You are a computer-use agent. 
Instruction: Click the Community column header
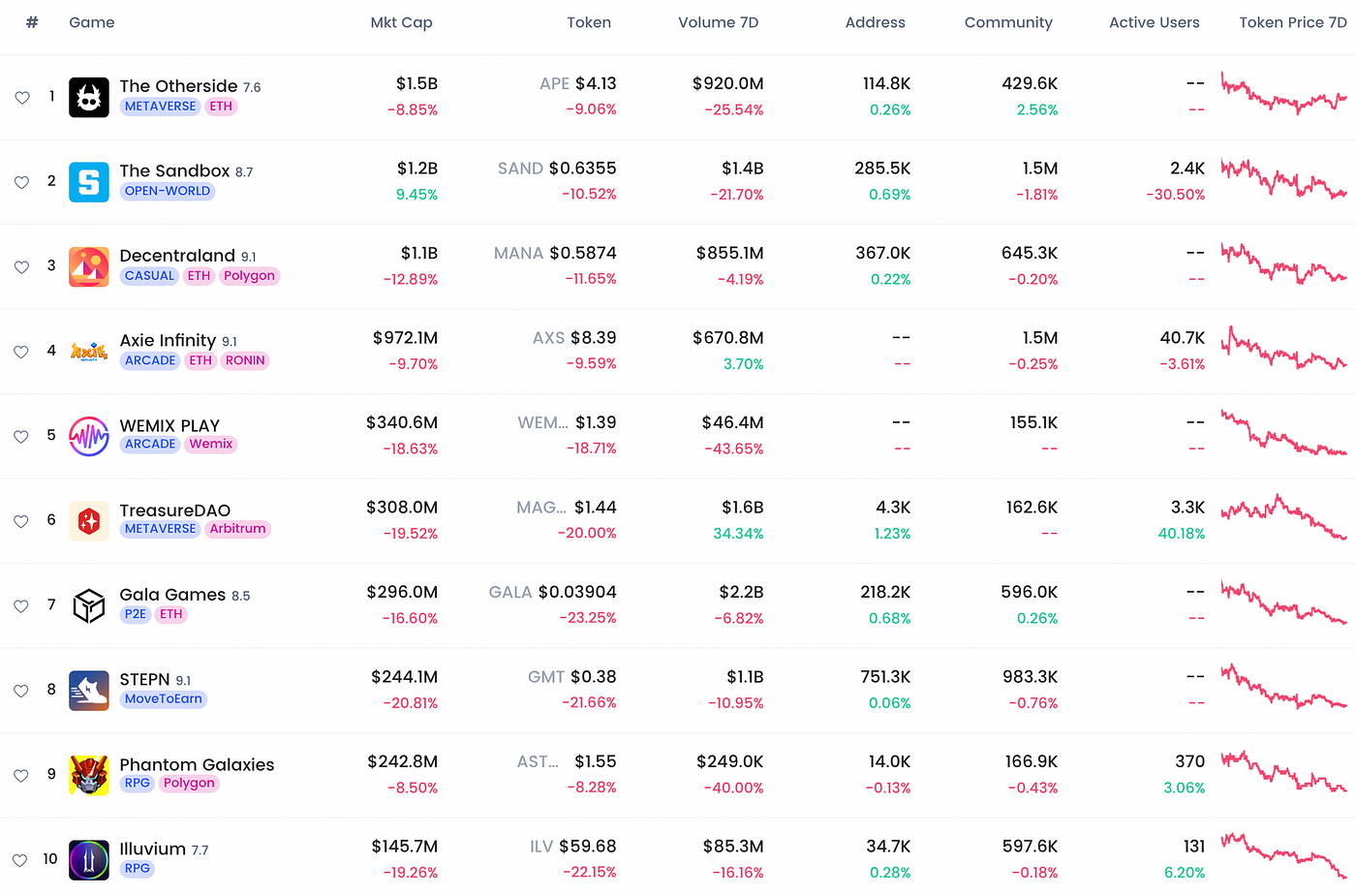(x=1007, y=22)
